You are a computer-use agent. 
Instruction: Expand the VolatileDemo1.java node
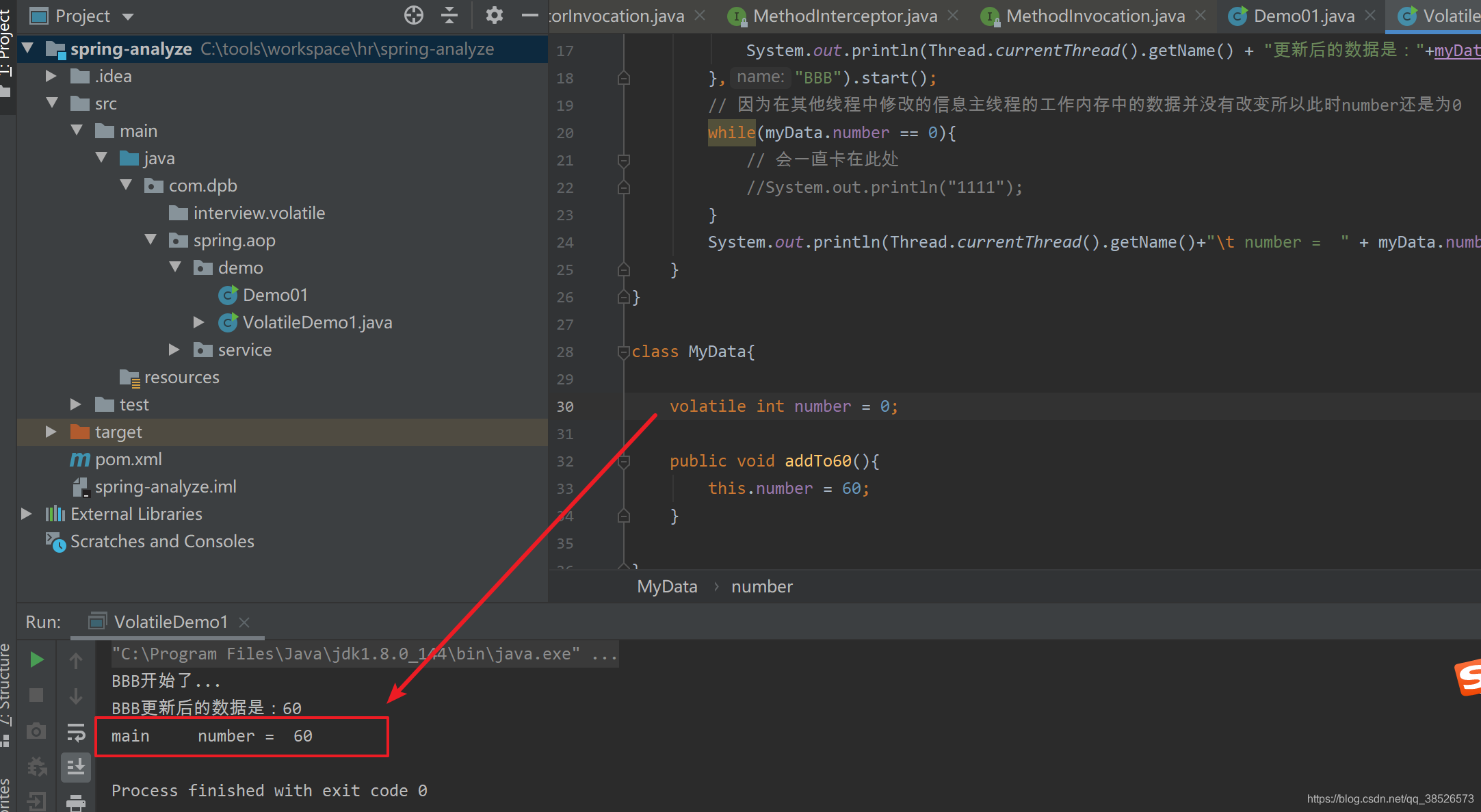click(x=199, y=322)
